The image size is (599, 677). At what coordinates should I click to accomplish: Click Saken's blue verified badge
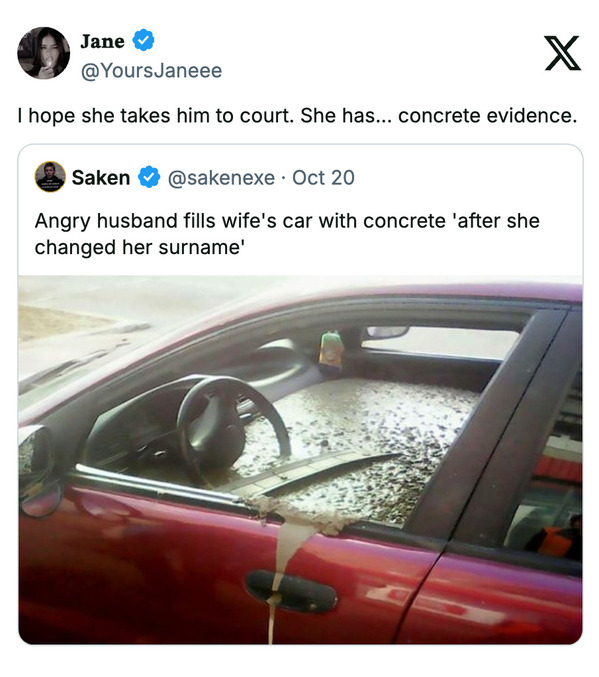click(149, 177)
